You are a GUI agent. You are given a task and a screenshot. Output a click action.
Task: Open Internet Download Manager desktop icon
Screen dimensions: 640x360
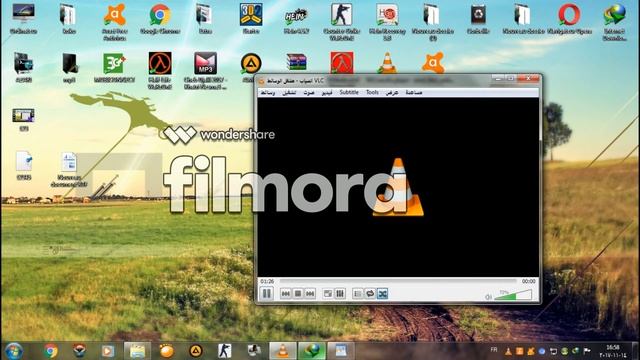point(615,22)
